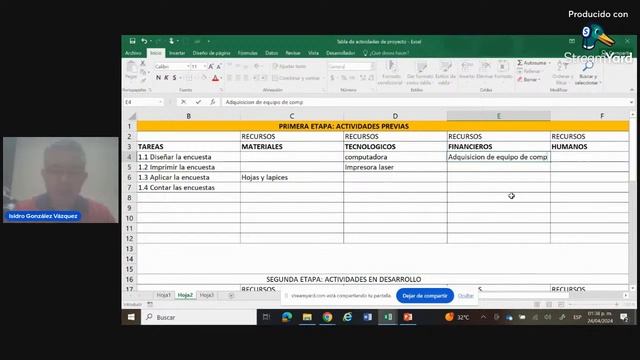
Task: Click the Eliminar cells icon
Action: [x=484, y=70]
